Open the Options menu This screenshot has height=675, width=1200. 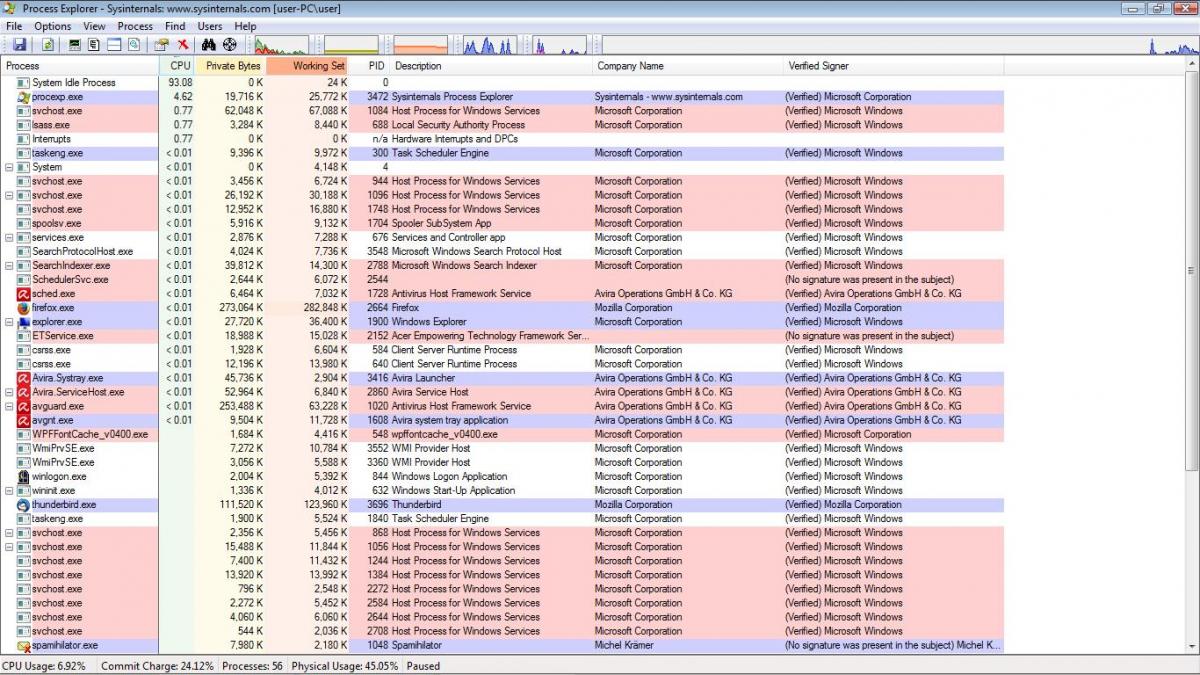[53, 26]
